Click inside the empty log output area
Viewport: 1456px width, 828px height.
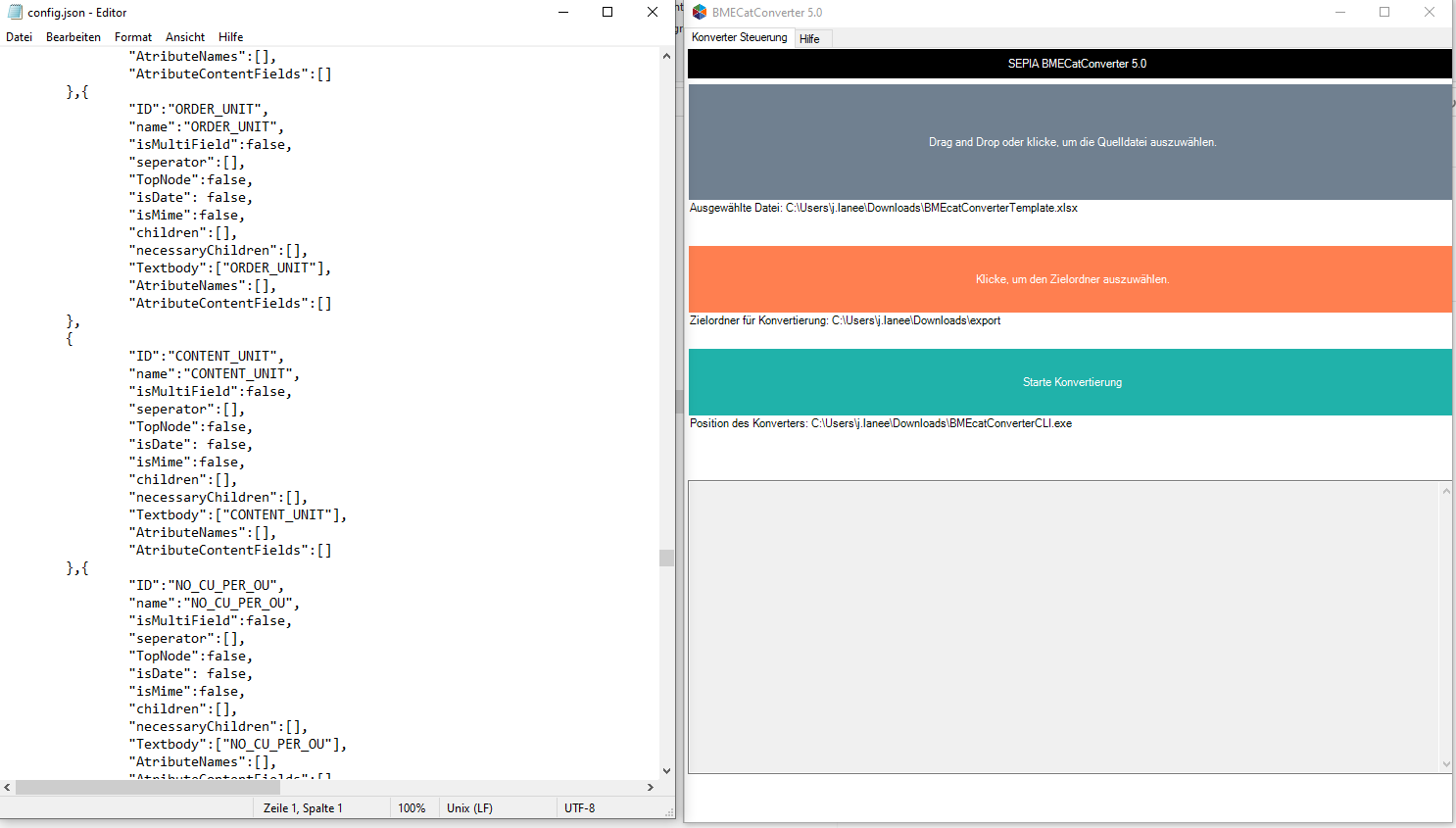[x=1063, y=627]
